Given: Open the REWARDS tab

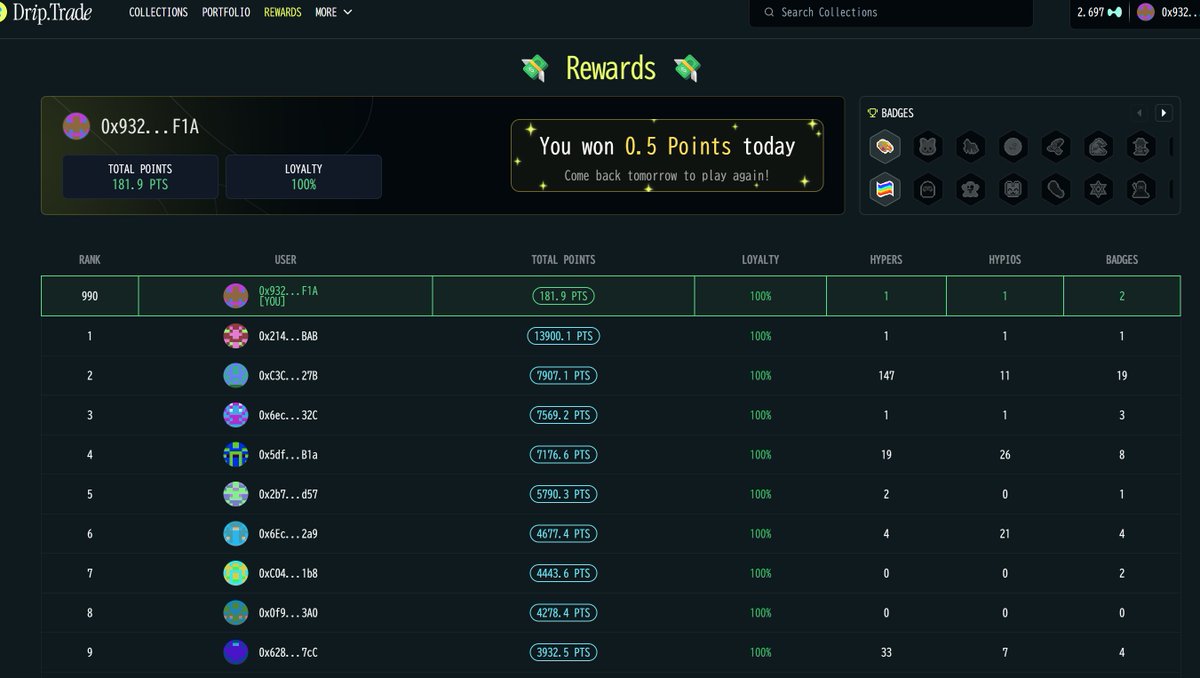Looking at the screenshot, I should tap(282, 12).
